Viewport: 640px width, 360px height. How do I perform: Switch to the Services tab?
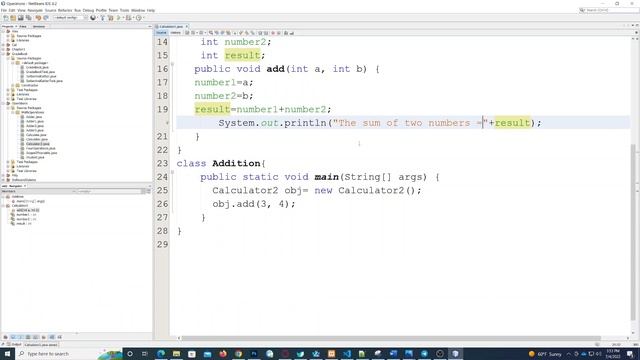39,27
